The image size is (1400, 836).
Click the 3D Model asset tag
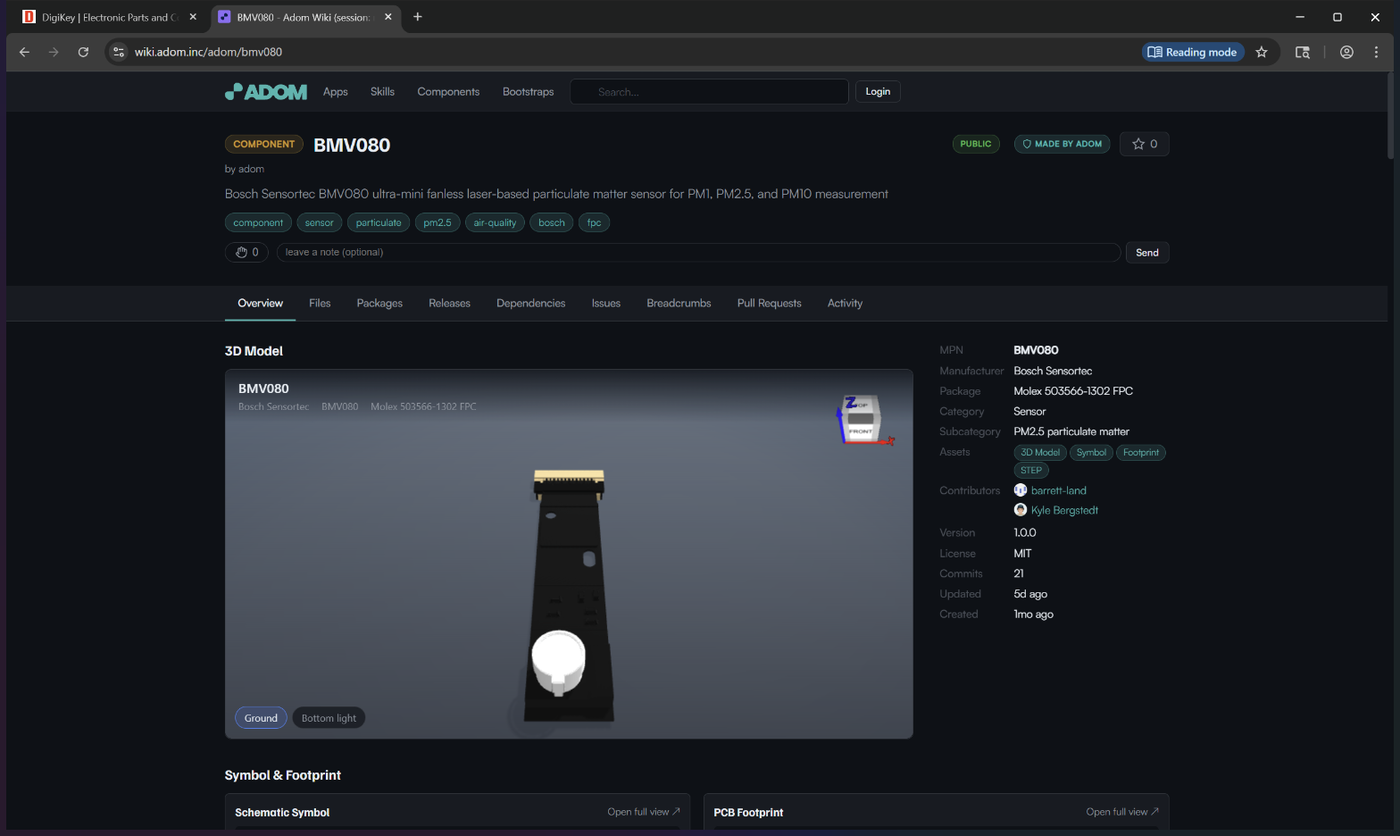(1040, 452)
